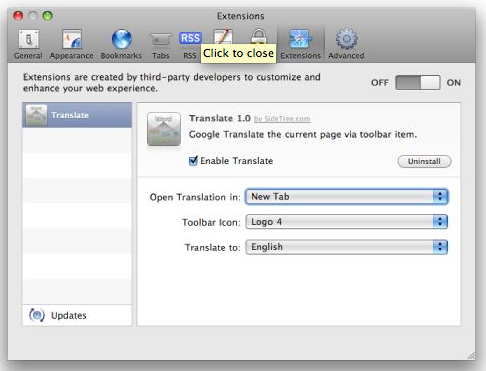486x371 pixels.
Task: Click the Updates refresh icon
Action: pos(37,315)
